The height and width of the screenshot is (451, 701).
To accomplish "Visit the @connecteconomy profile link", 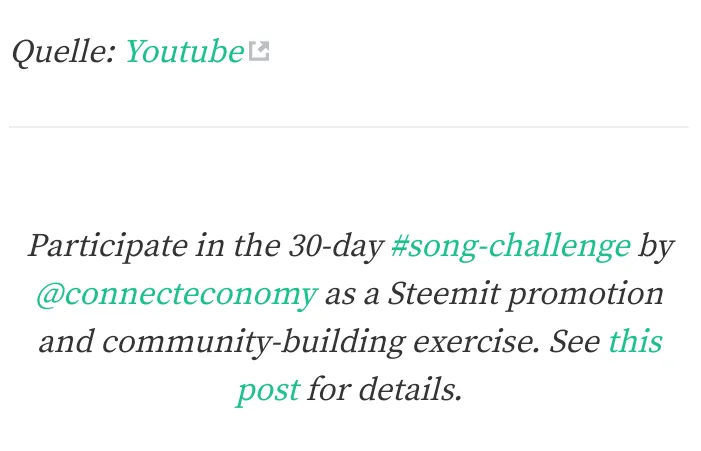I will (177, 295).
